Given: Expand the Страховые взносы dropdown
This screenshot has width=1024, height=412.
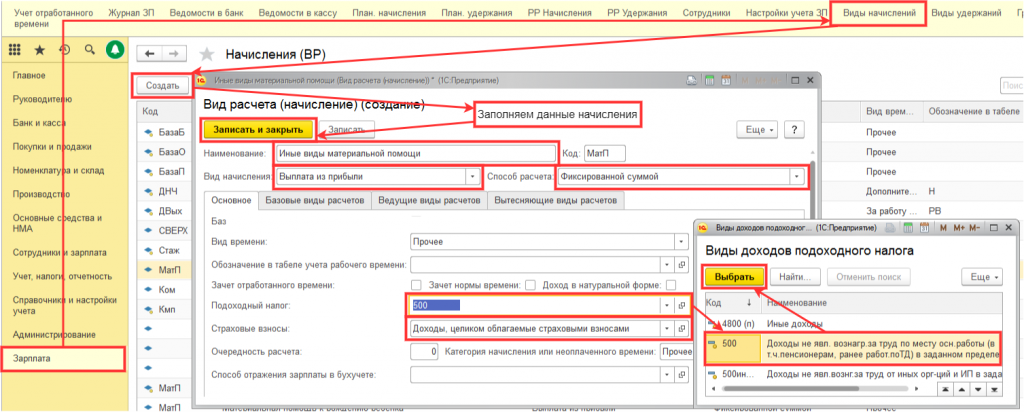Looking at the screenshot, I should coord(667,328).
